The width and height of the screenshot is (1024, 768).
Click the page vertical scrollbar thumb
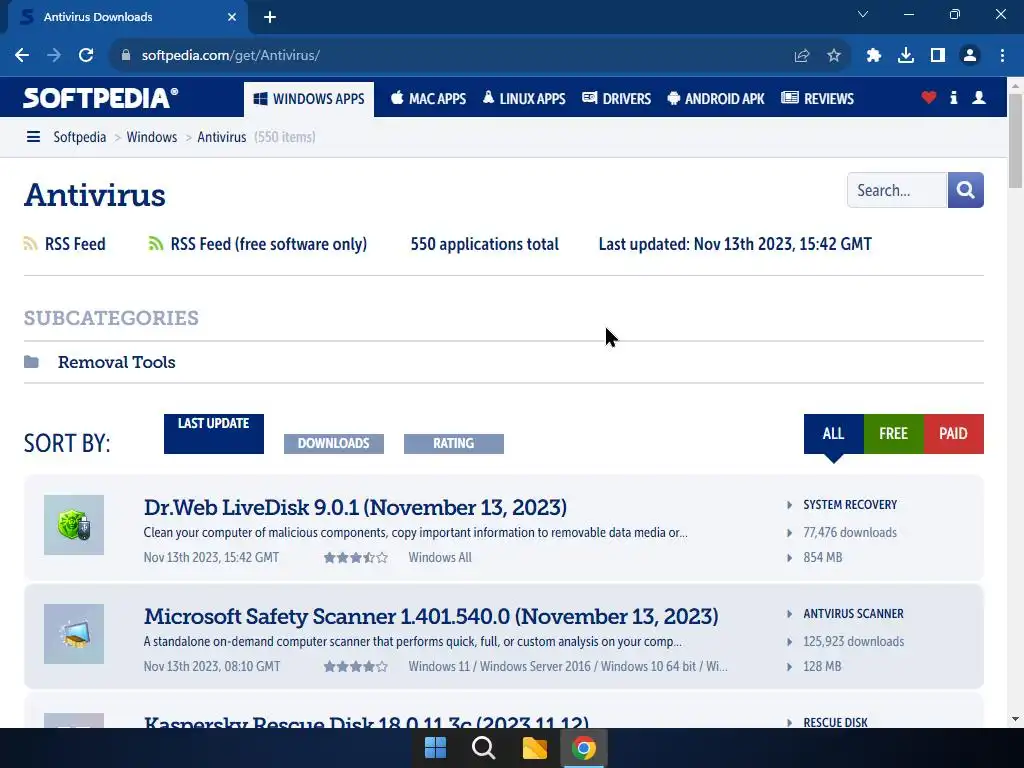tap(1015, 140)
